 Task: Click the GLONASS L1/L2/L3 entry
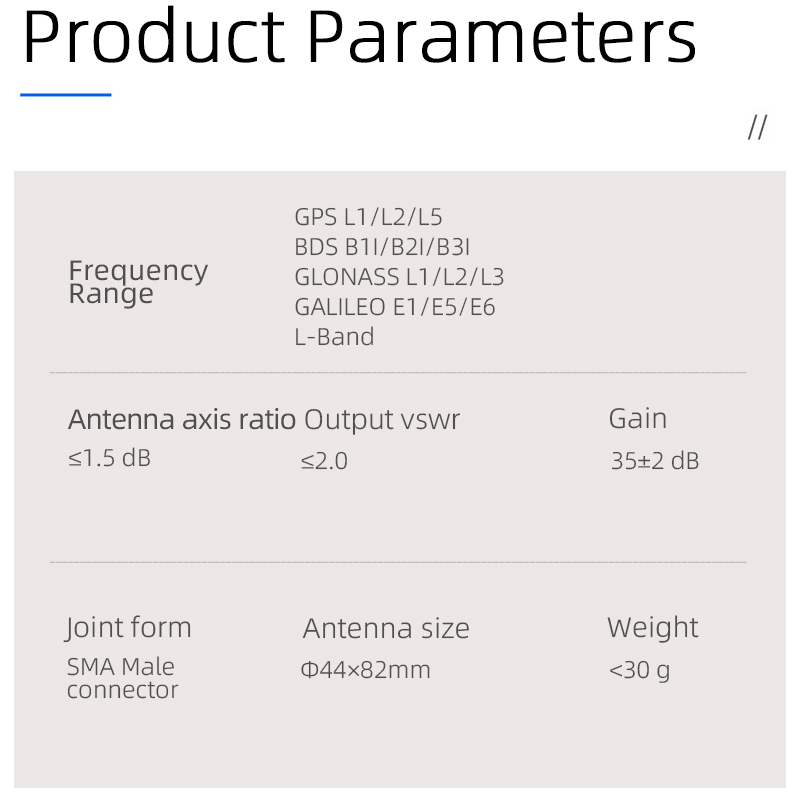399,277
